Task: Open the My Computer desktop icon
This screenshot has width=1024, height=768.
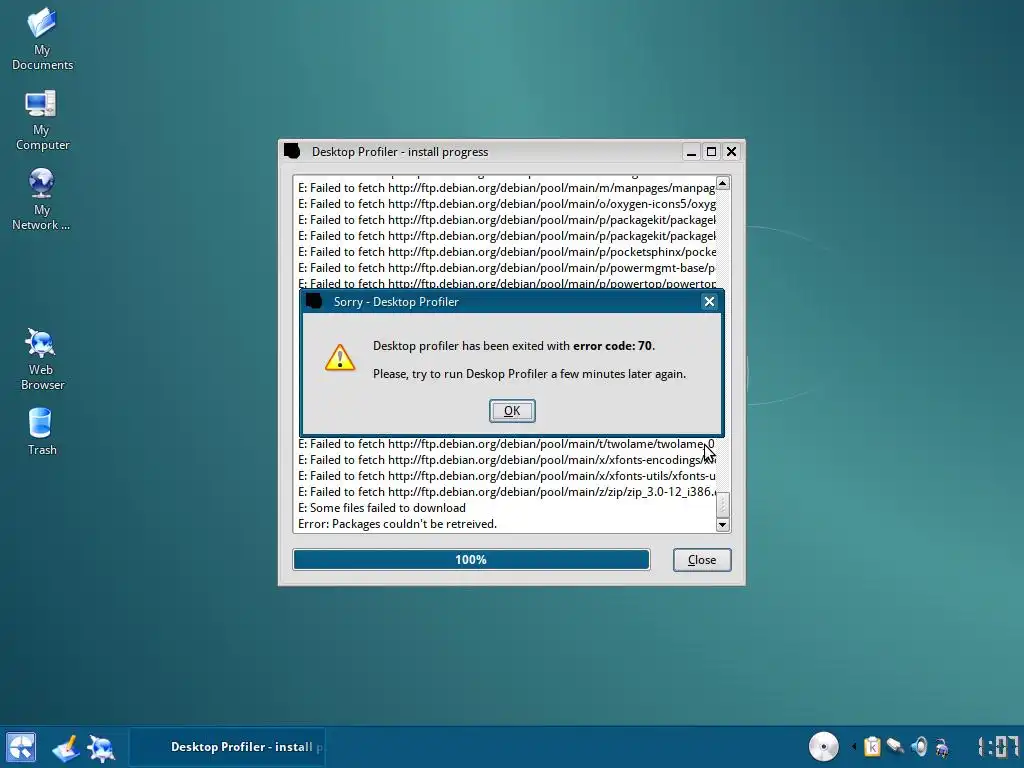Action: click(x=42, y=120)
